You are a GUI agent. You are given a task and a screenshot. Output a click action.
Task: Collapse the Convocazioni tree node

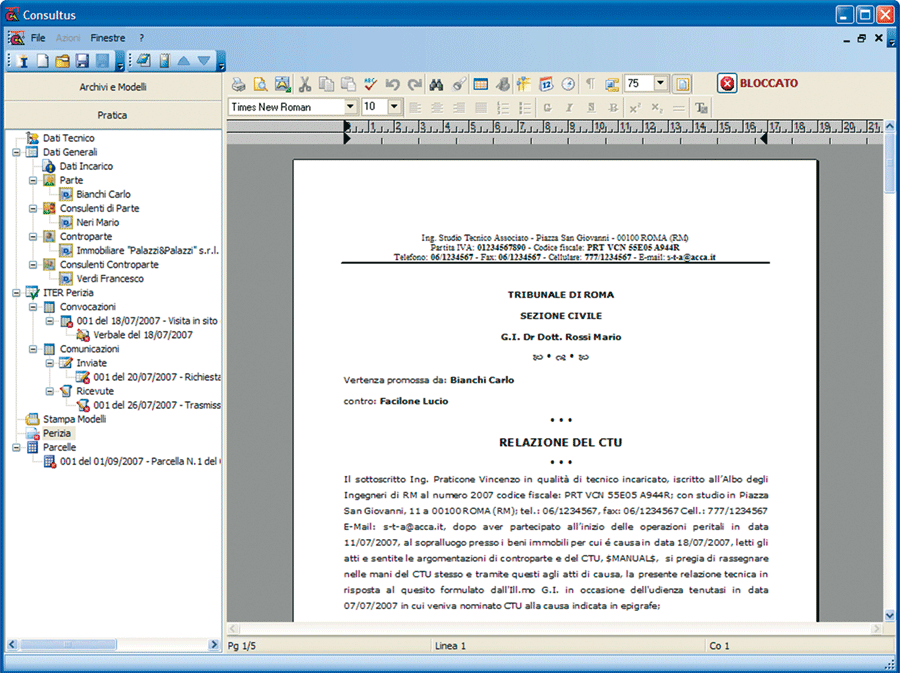(x=33, y=307)
